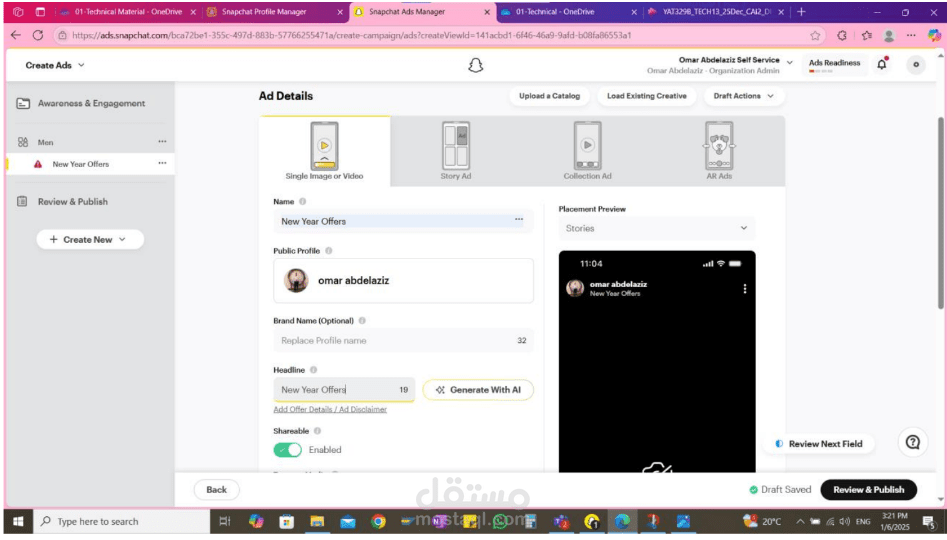Click the Headline info icon
The width and height of the screenshot is (947, 540).
coord(313,370)
